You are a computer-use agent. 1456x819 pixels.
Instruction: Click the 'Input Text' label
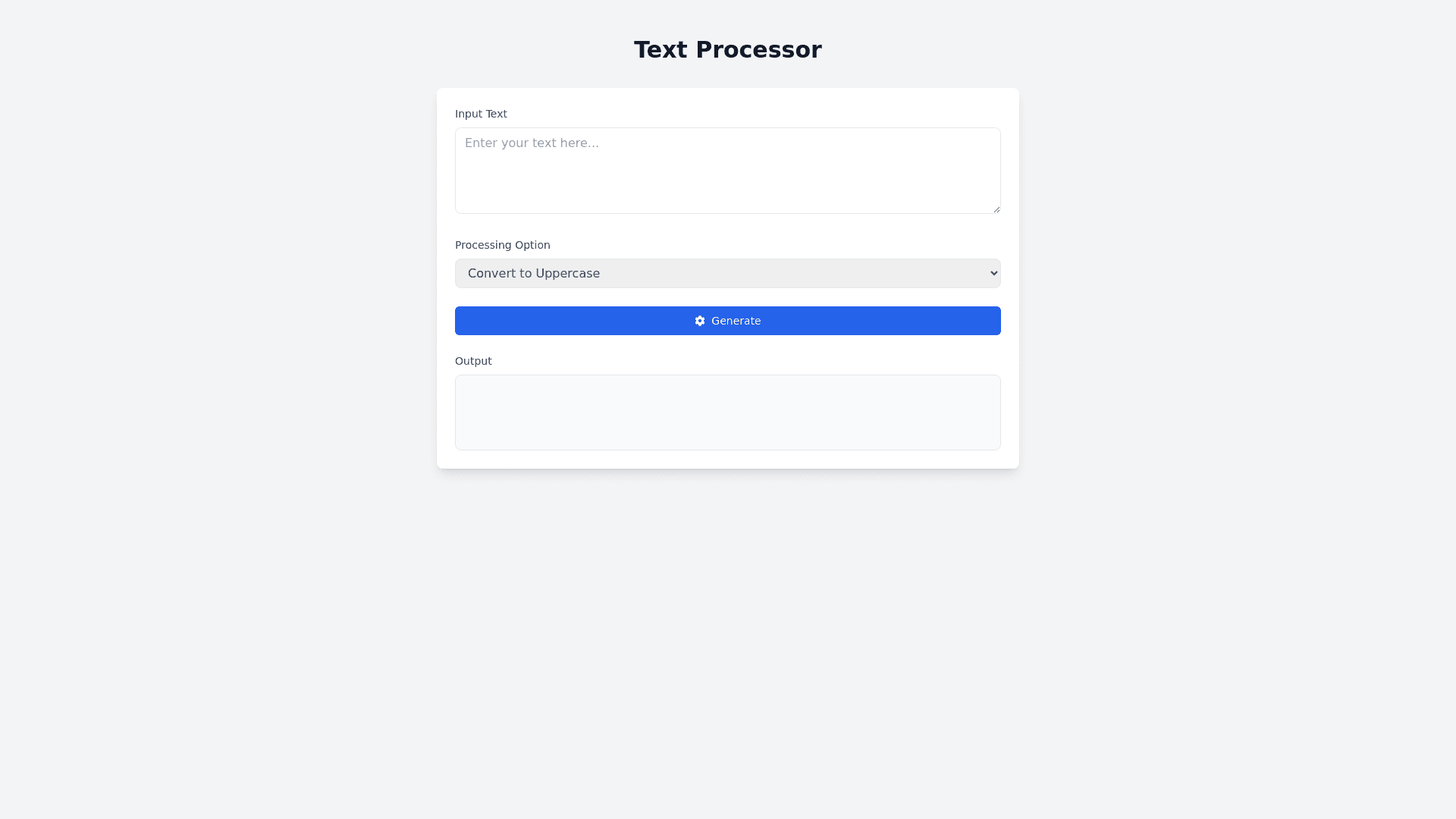(481, 114)
